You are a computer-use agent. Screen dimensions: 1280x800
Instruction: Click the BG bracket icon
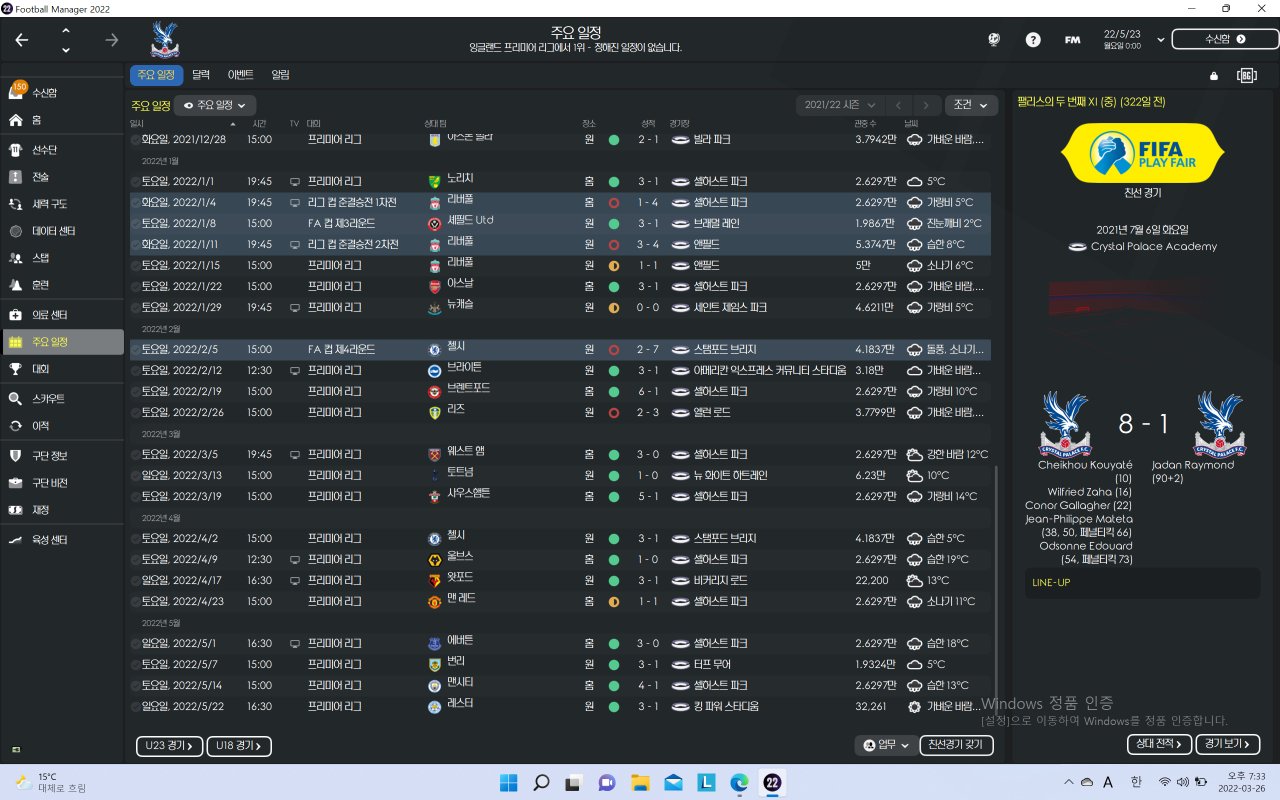click(1246, 75)
